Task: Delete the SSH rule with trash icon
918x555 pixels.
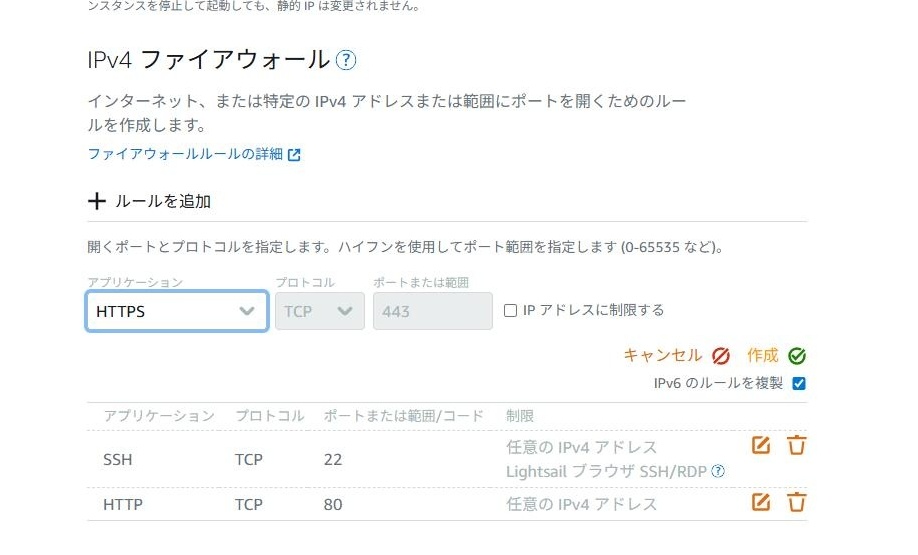Action: (796, 446)
